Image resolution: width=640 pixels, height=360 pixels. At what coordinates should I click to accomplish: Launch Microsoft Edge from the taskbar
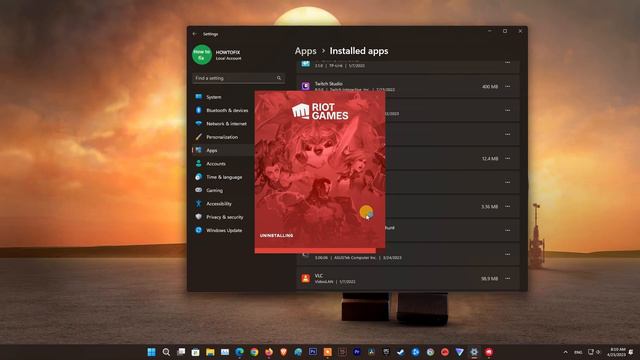(x=240, y=352)
